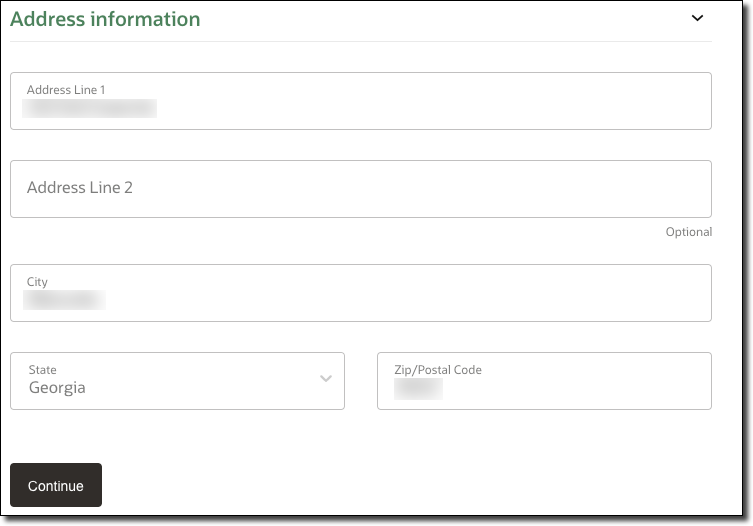Select the blurred City value
The height and width of the screenshot is (526, 753).
click(65, 300)
